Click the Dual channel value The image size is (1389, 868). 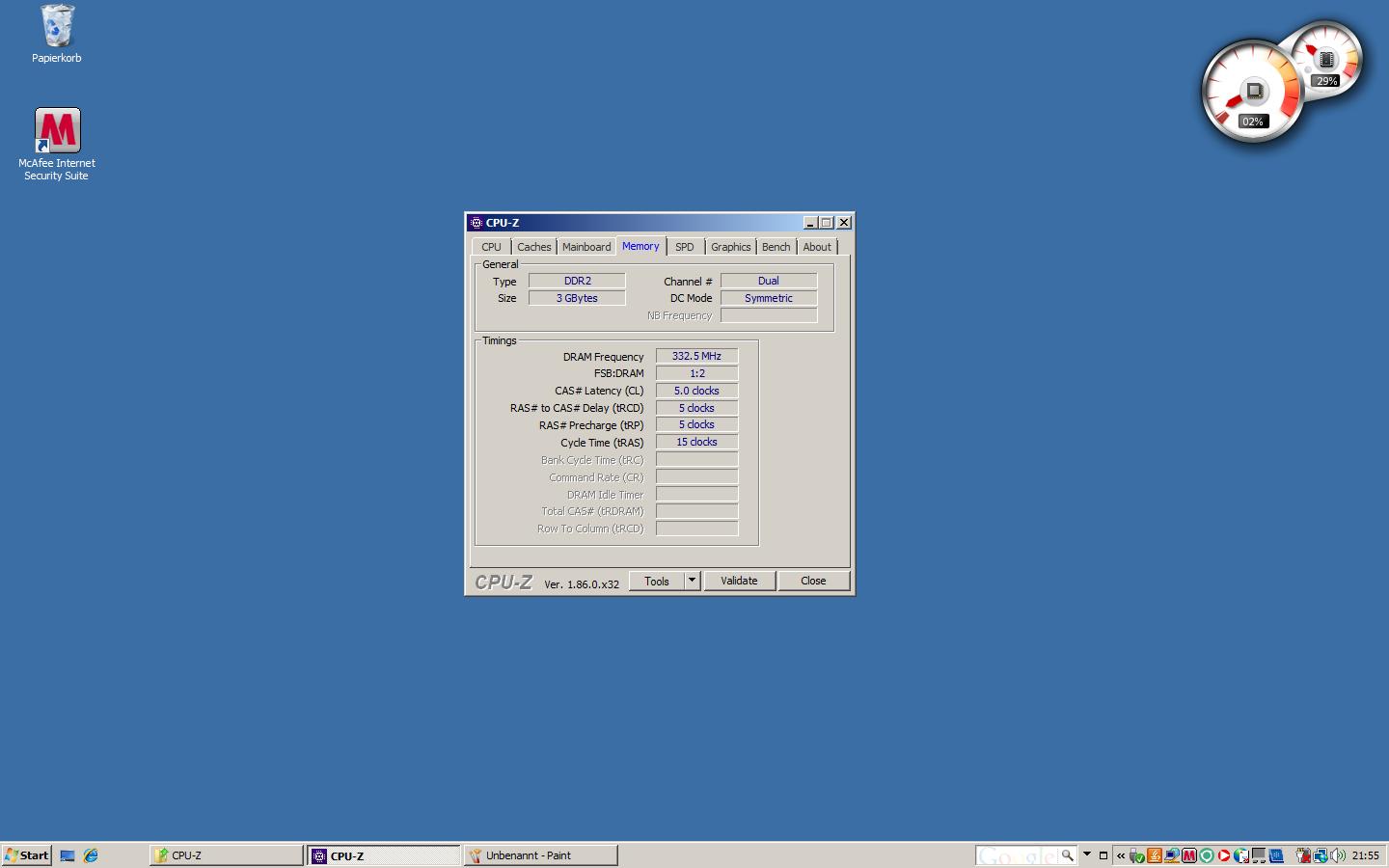[769, 281]
